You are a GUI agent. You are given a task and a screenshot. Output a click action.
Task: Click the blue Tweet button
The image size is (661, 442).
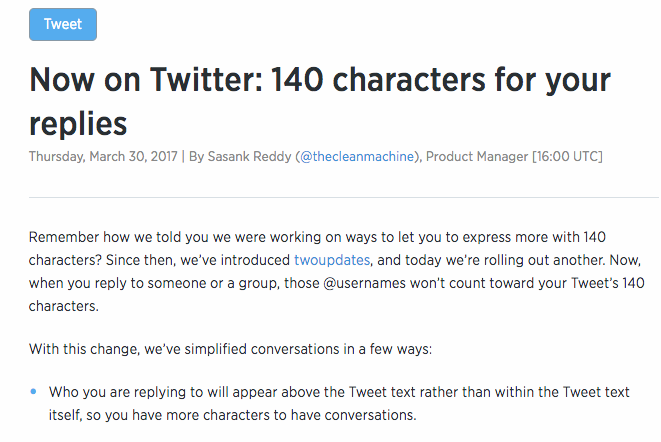coord(63,24)
